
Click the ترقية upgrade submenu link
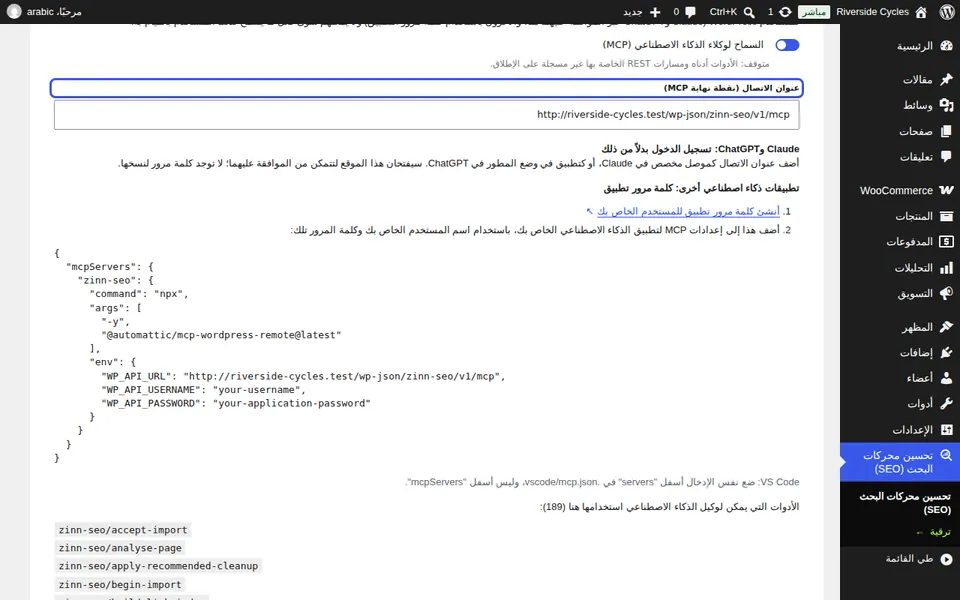934,531
